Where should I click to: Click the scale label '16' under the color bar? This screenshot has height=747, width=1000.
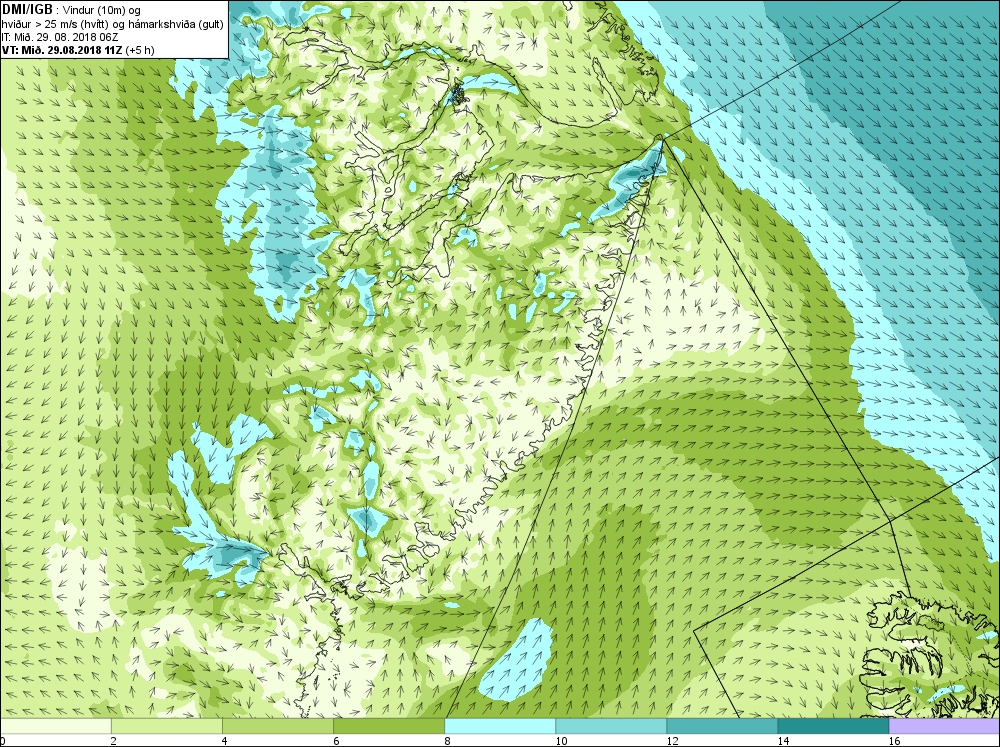[895, 741]
